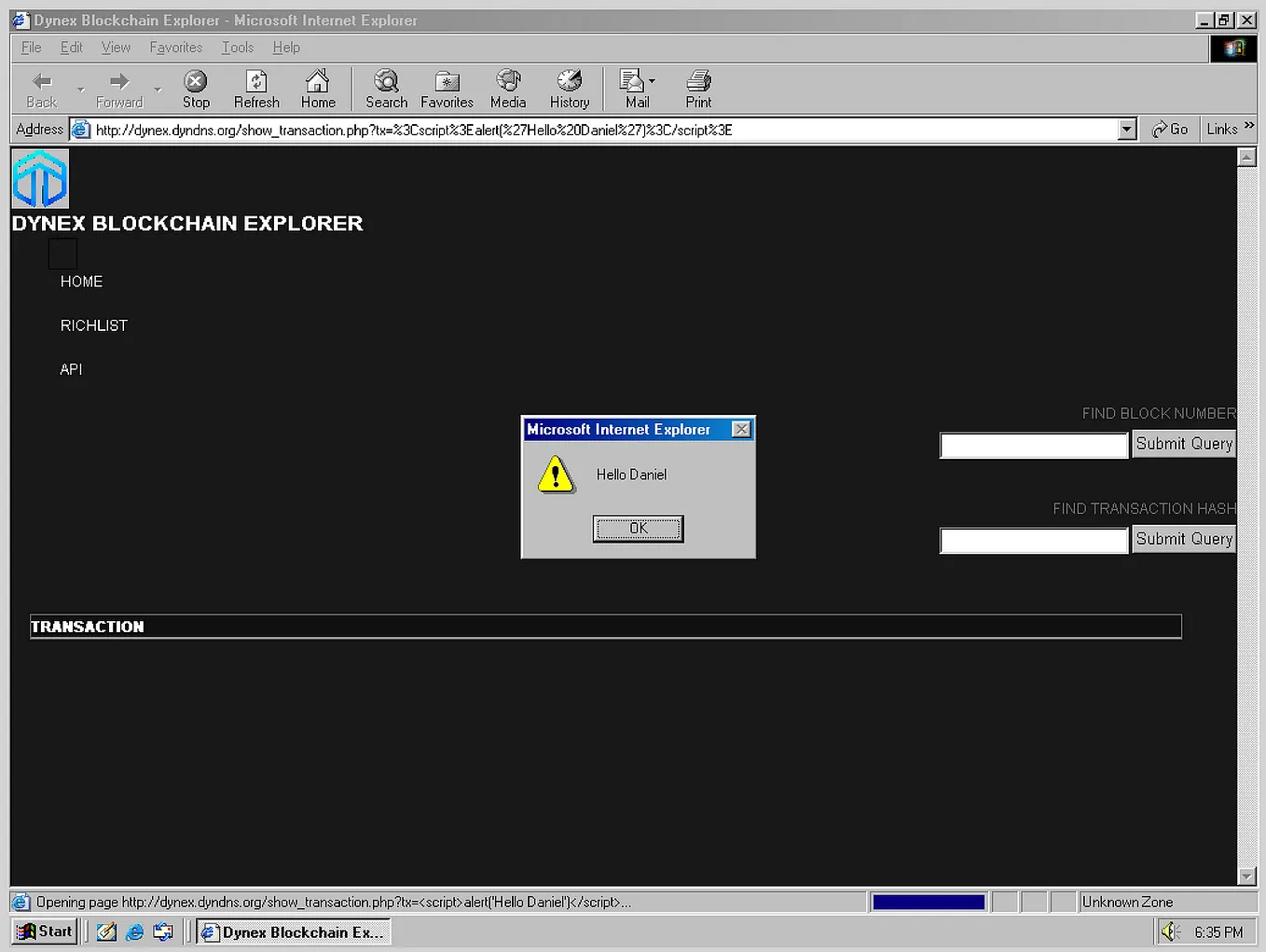The width and height of the screenshot is (1266, 952).
Task: Open the Forward history dropdown arrow
Action: coord(158,90)
